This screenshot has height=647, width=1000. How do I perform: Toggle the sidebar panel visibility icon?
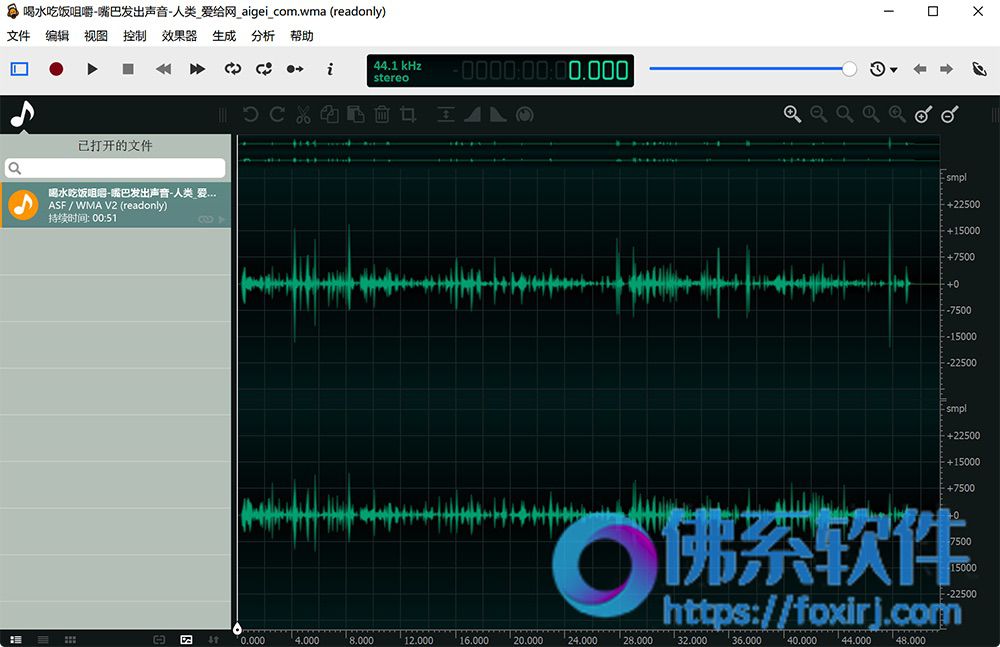click(x=20, y=69)
